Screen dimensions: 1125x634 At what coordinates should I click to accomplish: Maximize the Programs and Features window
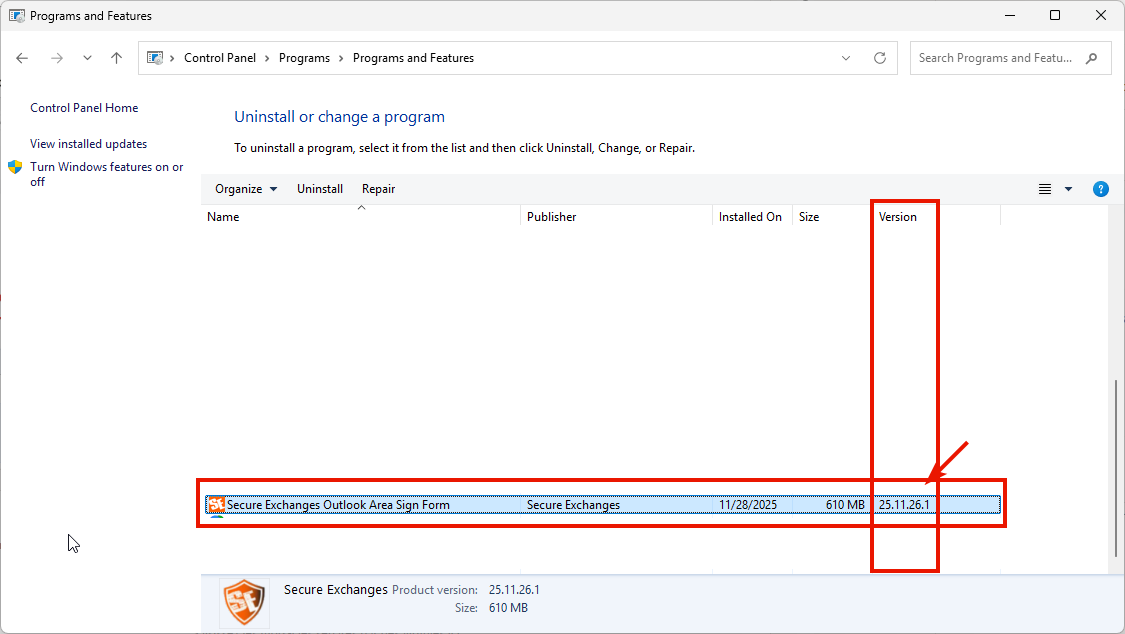(x=1055, y=15)
